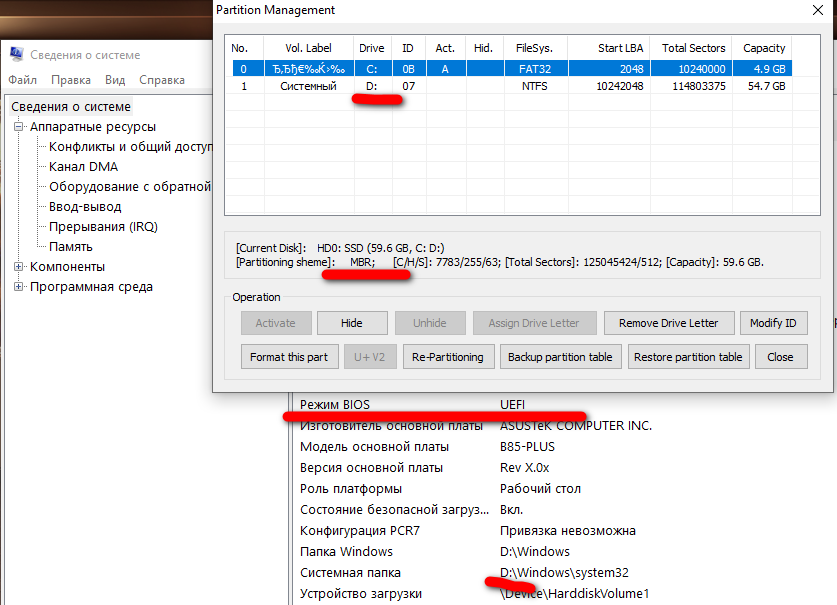Click the Capacity column header

[762, 48]
